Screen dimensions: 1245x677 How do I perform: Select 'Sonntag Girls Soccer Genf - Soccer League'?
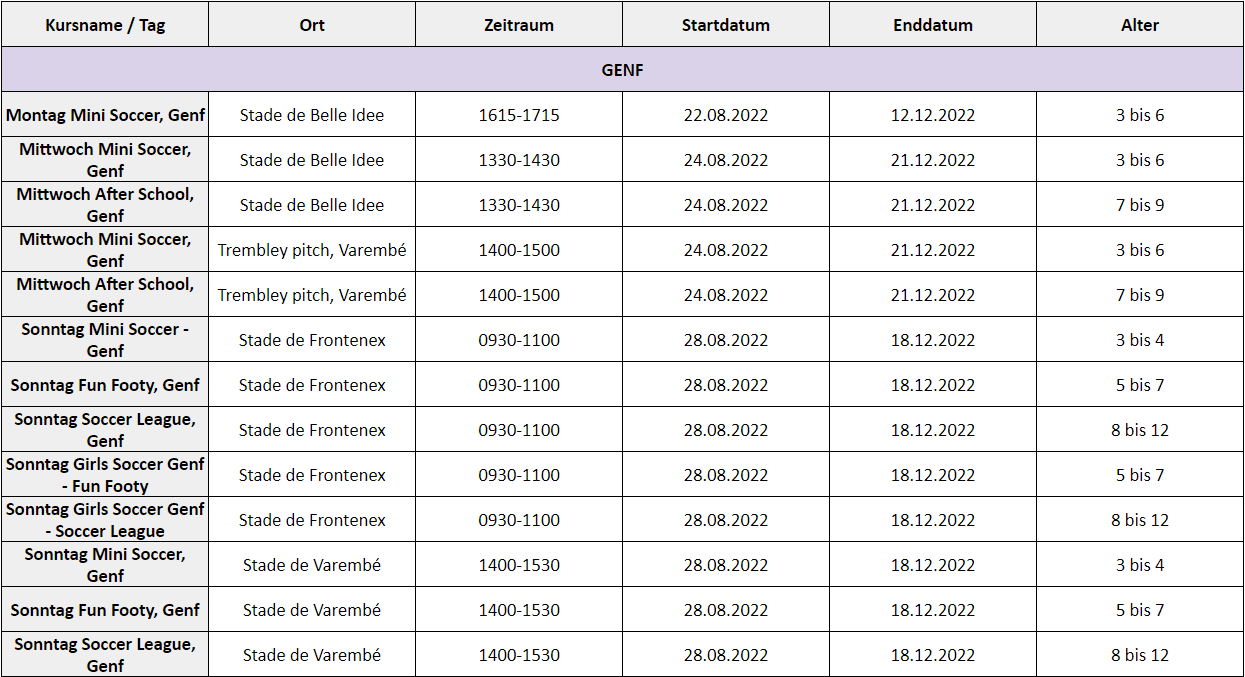coord(105,520)
